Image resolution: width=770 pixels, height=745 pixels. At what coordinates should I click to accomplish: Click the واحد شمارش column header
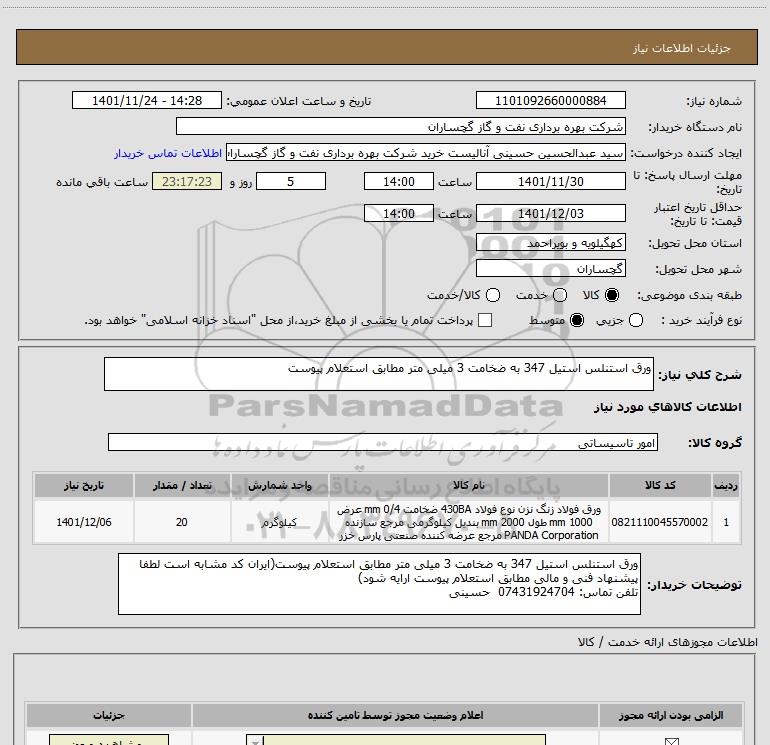point(279,485)
